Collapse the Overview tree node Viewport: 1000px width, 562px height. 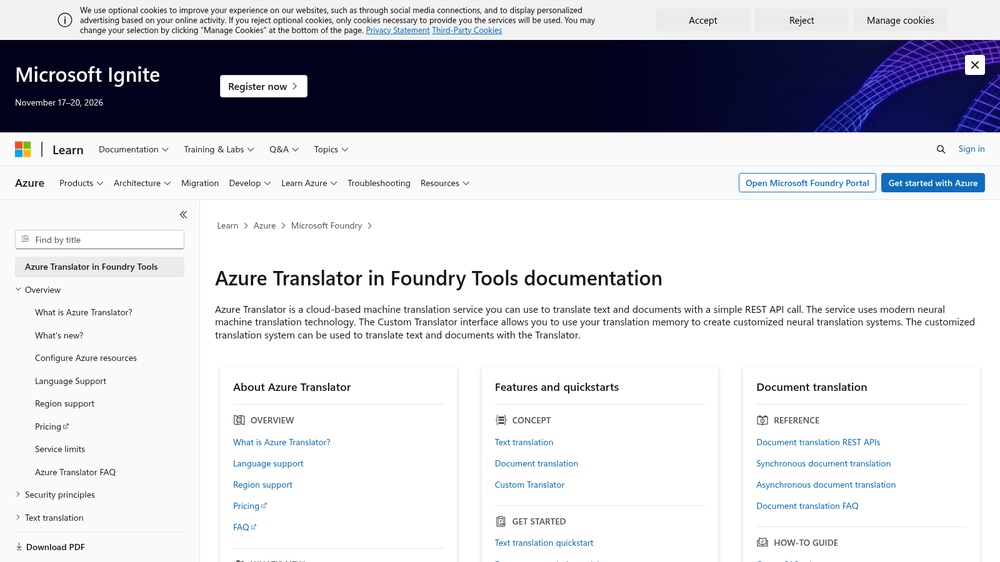18,290
